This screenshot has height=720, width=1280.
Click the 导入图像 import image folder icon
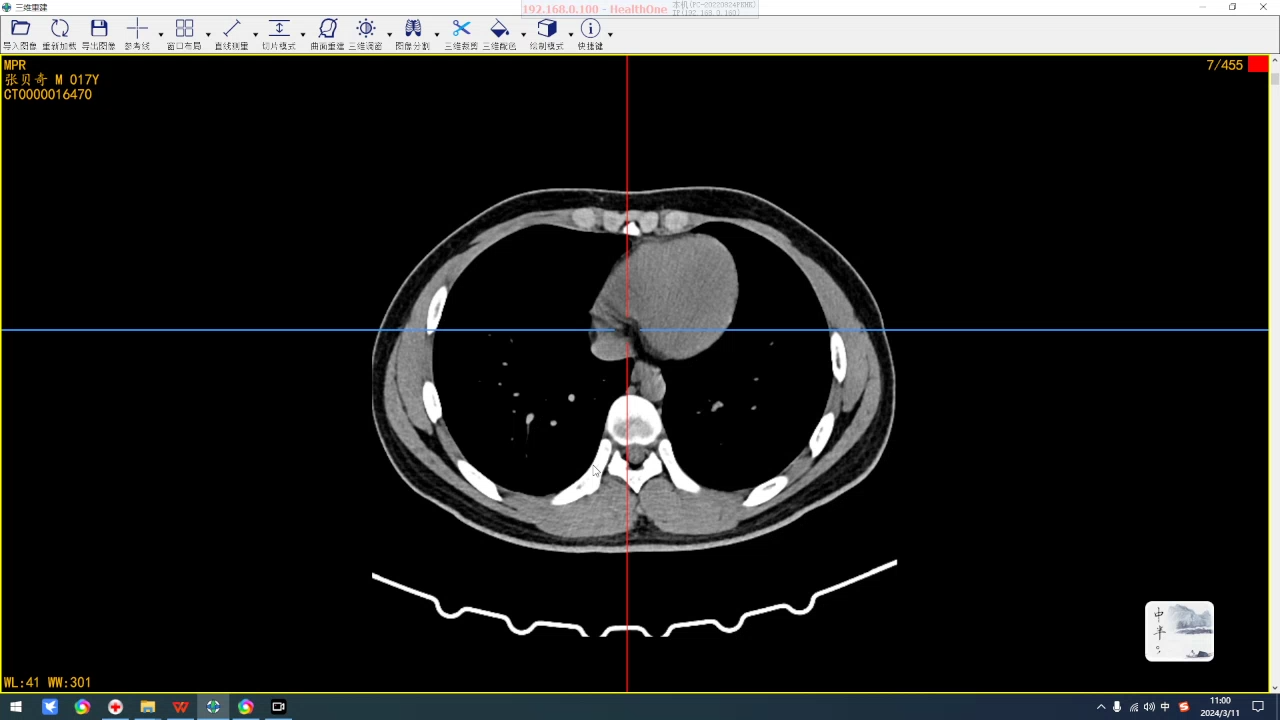(20, 30)
